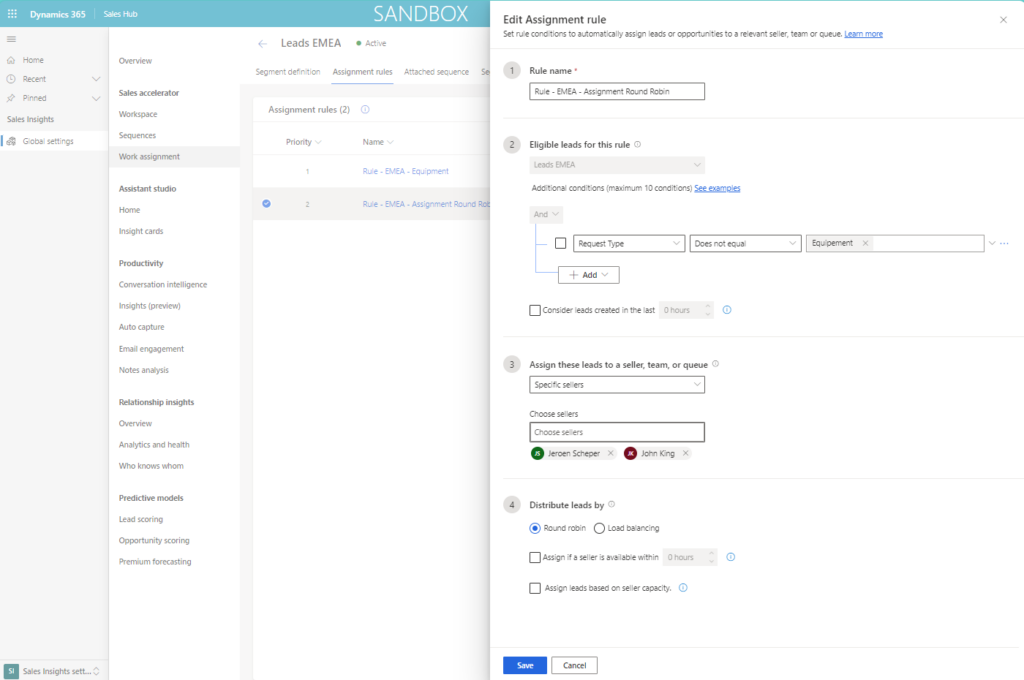Enable Consider leads created in the last
The width and height of the screenshot is (1024, 680).
tap(535, 310)
